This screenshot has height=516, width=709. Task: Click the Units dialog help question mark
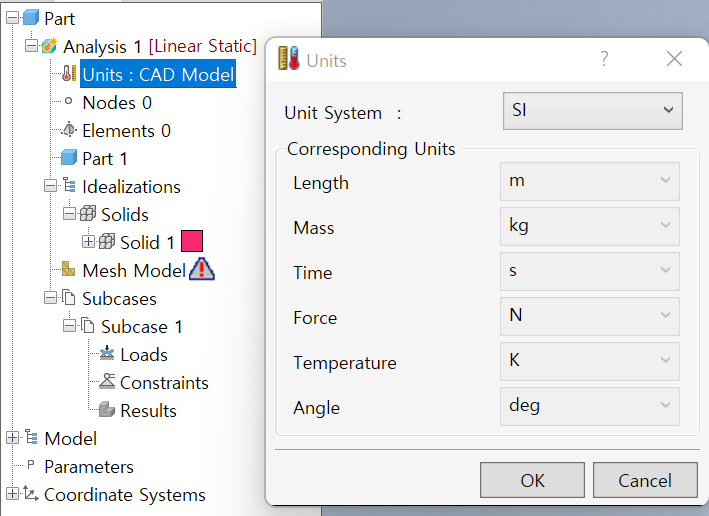pos(604,60)
